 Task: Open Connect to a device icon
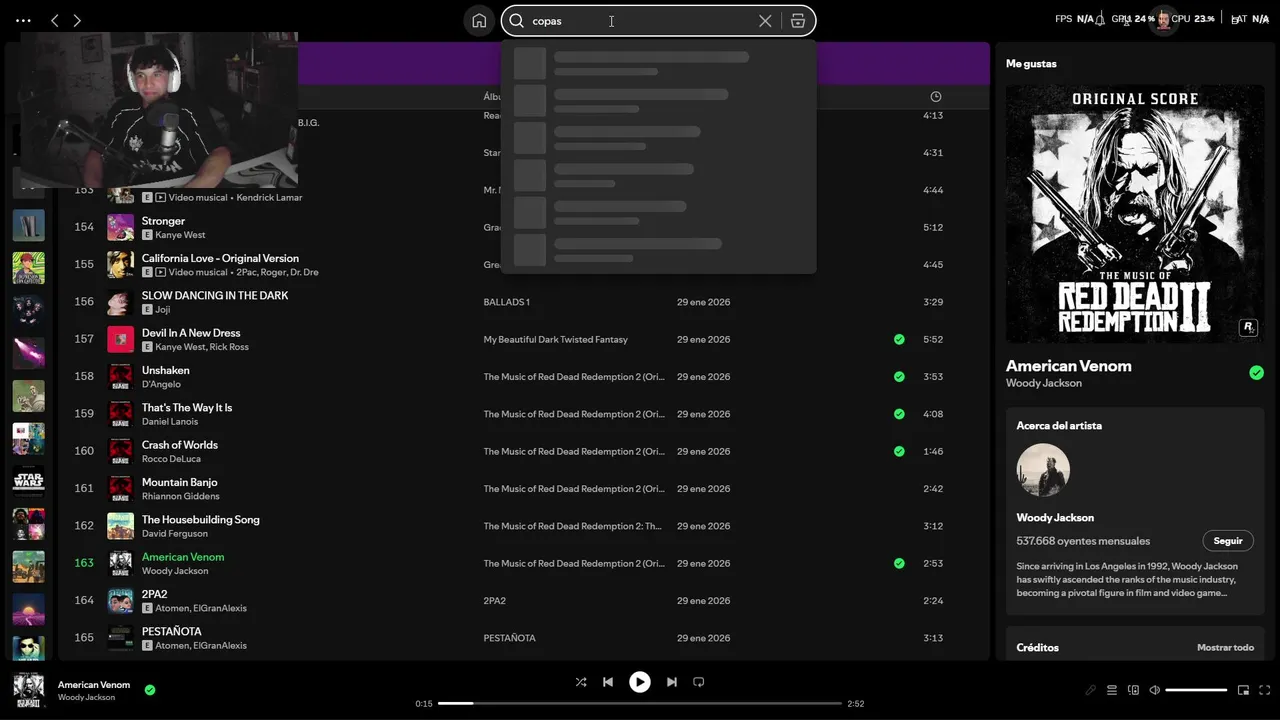[x=1133, y=690]
